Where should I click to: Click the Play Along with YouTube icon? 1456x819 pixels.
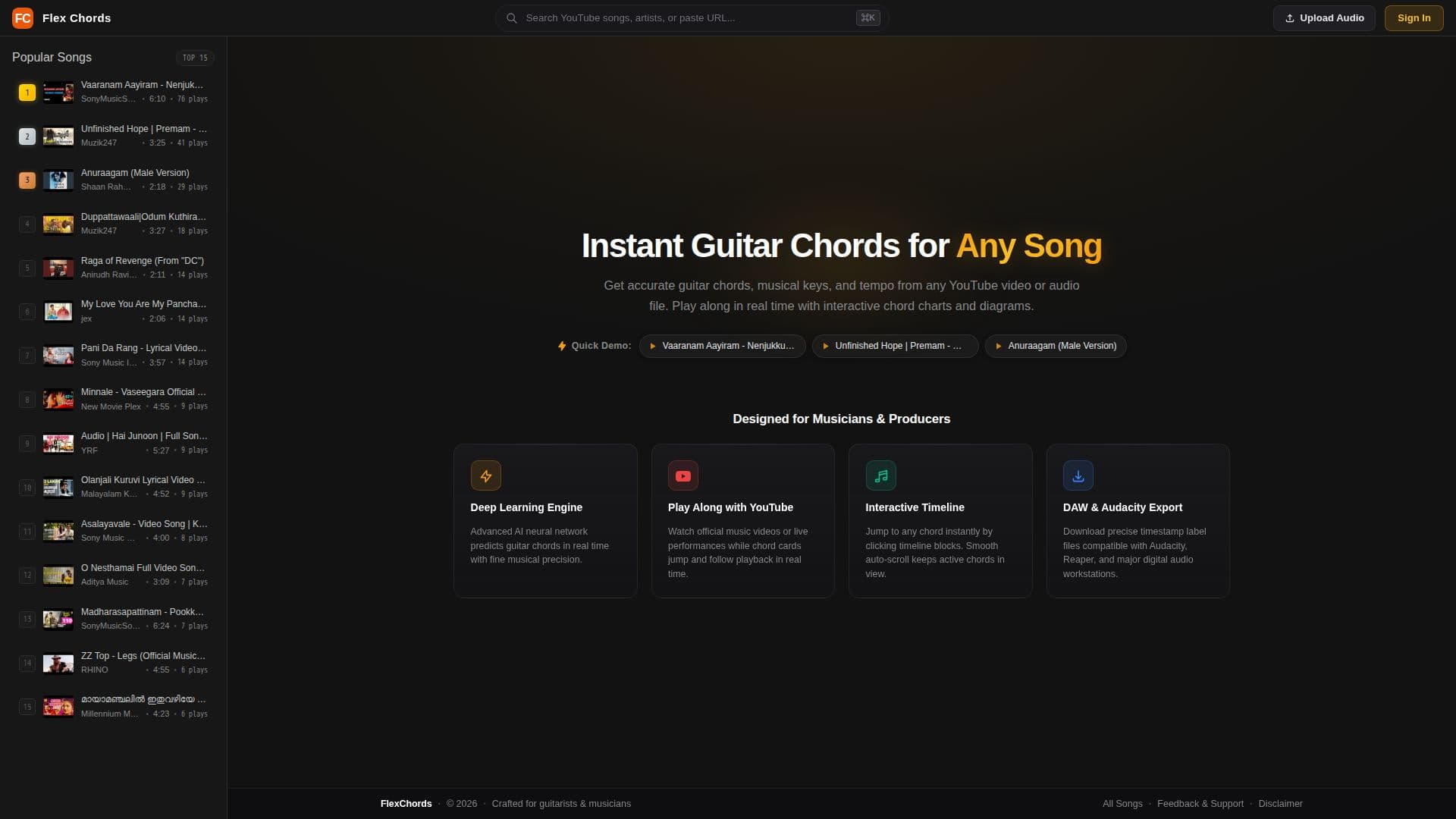click(x=683, y=475)
